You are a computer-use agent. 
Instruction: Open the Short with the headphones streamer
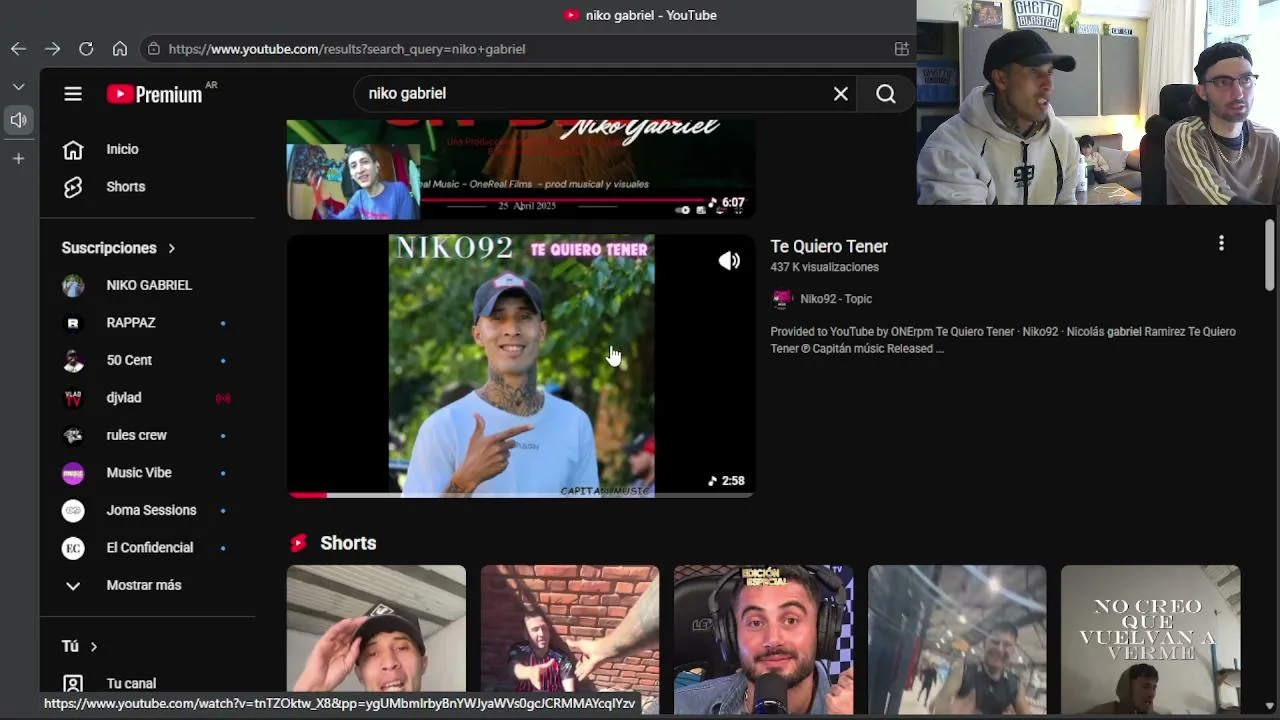(x=763, y=640)
